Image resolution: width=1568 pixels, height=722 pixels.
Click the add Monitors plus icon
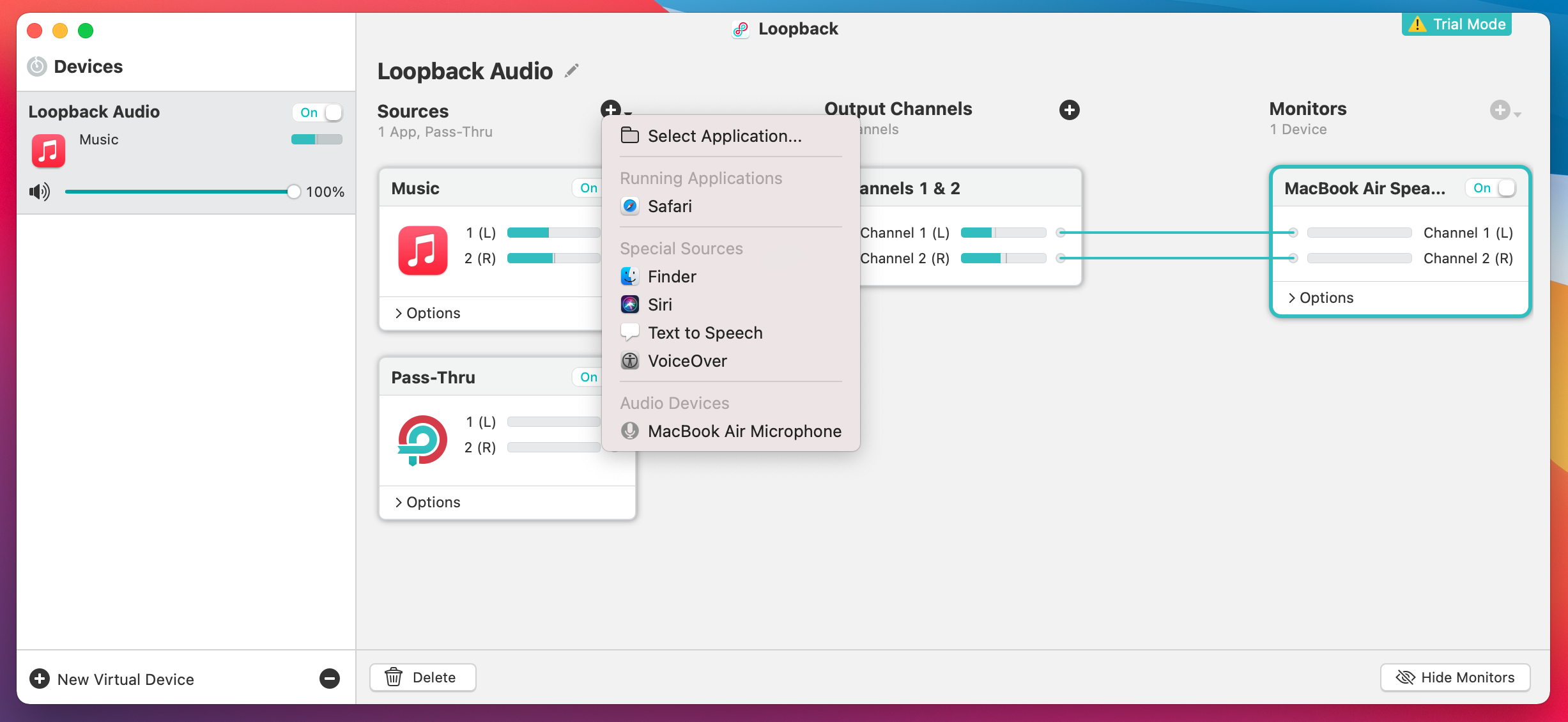(1500, 110)
